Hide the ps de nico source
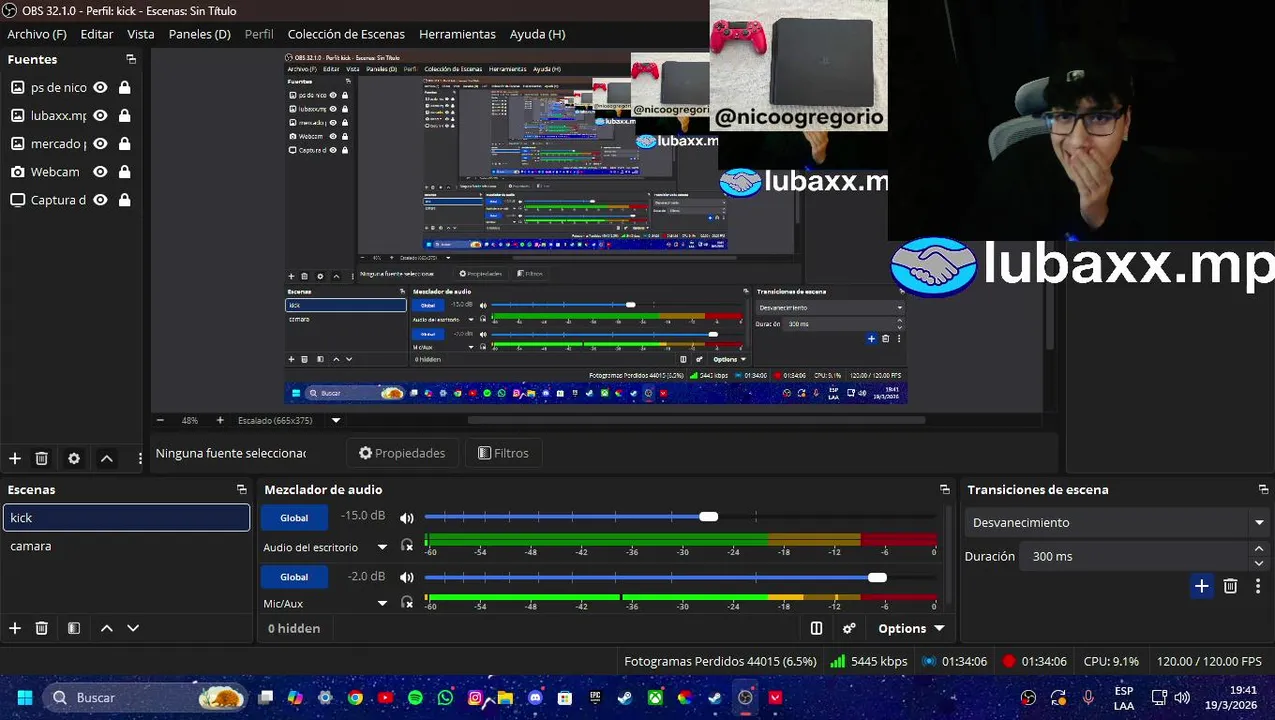 (100, 87)
